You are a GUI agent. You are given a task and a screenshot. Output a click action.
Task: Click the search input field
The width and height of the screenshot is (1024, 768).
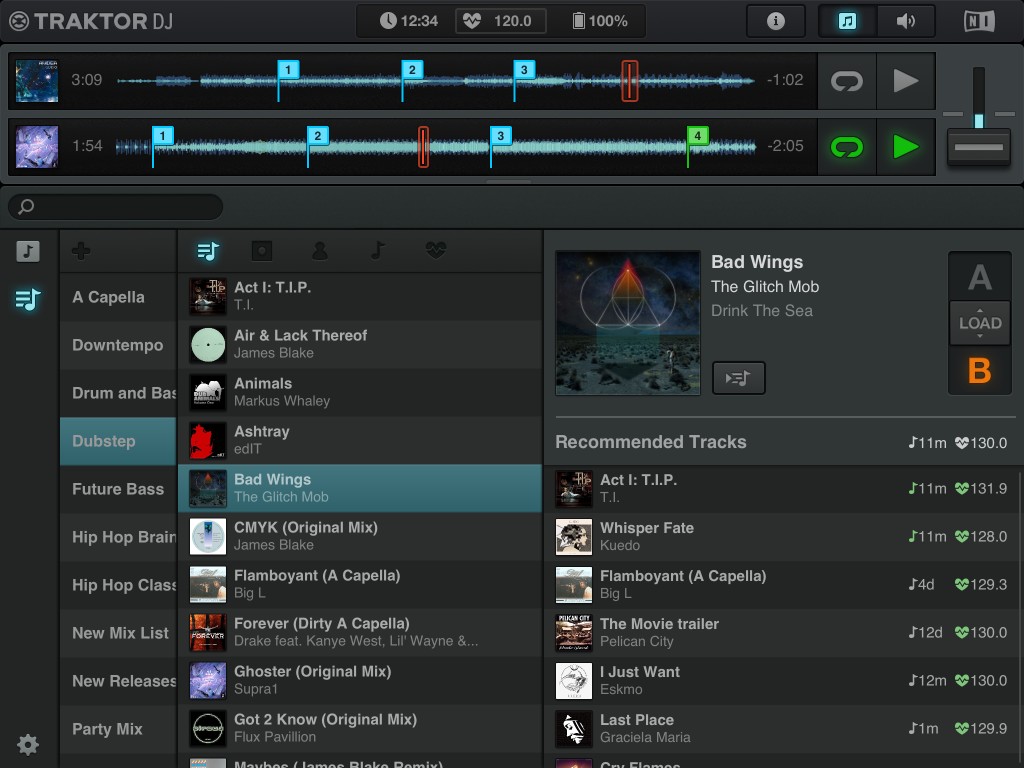point(116,207)
